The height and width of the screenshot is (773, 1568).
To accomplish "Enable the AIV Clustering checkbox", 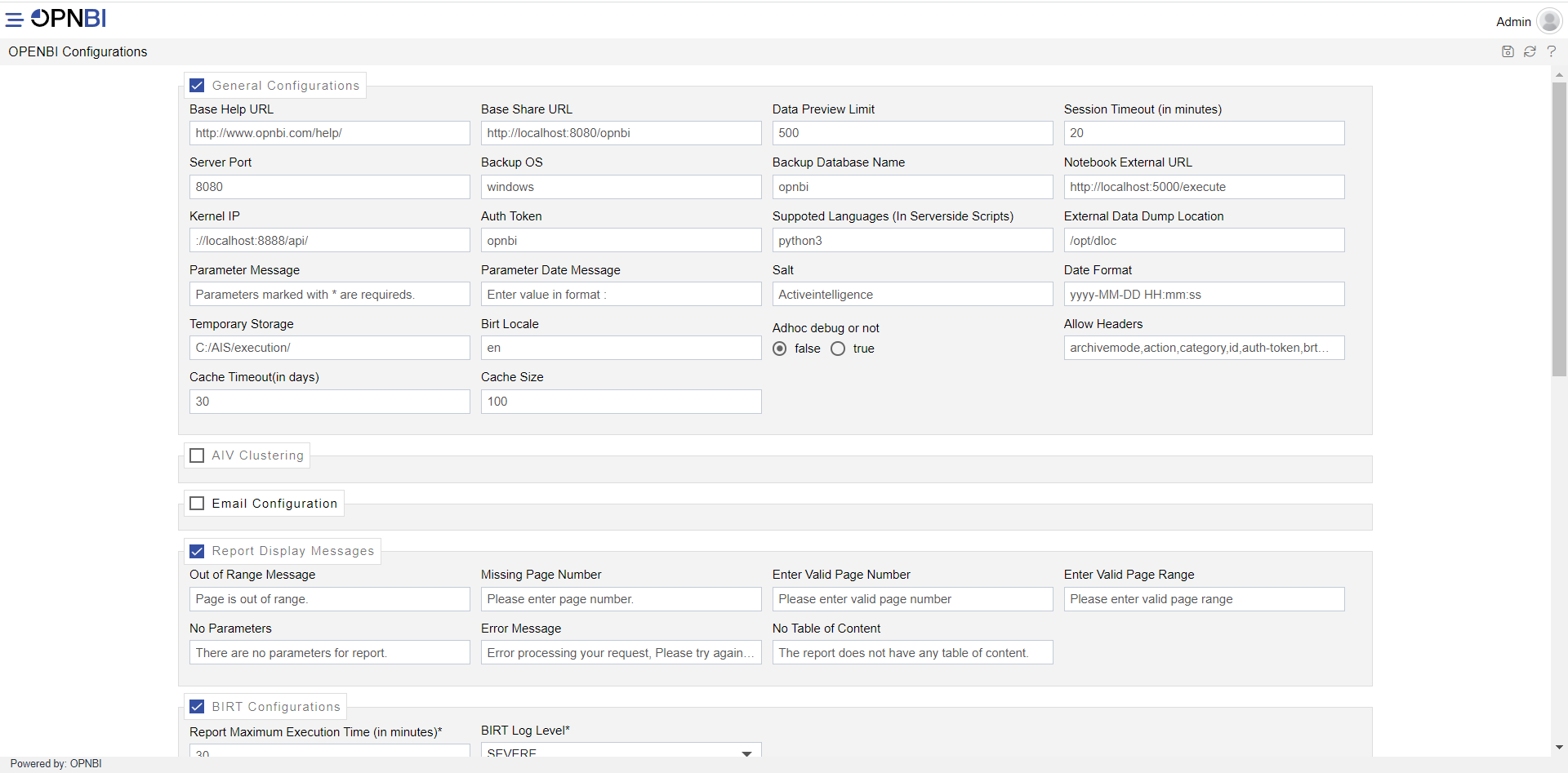I will (197, 455).
